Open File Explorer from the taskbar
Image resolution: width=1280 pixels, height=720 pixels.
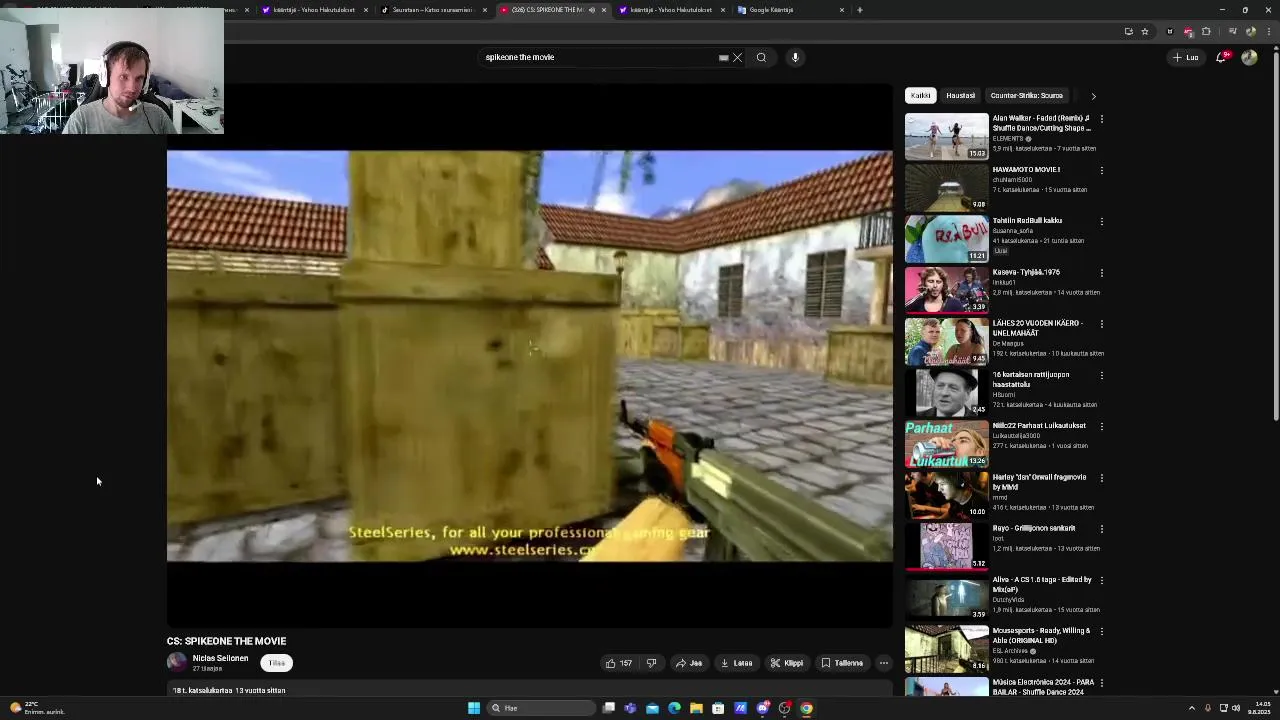(696, 708)
